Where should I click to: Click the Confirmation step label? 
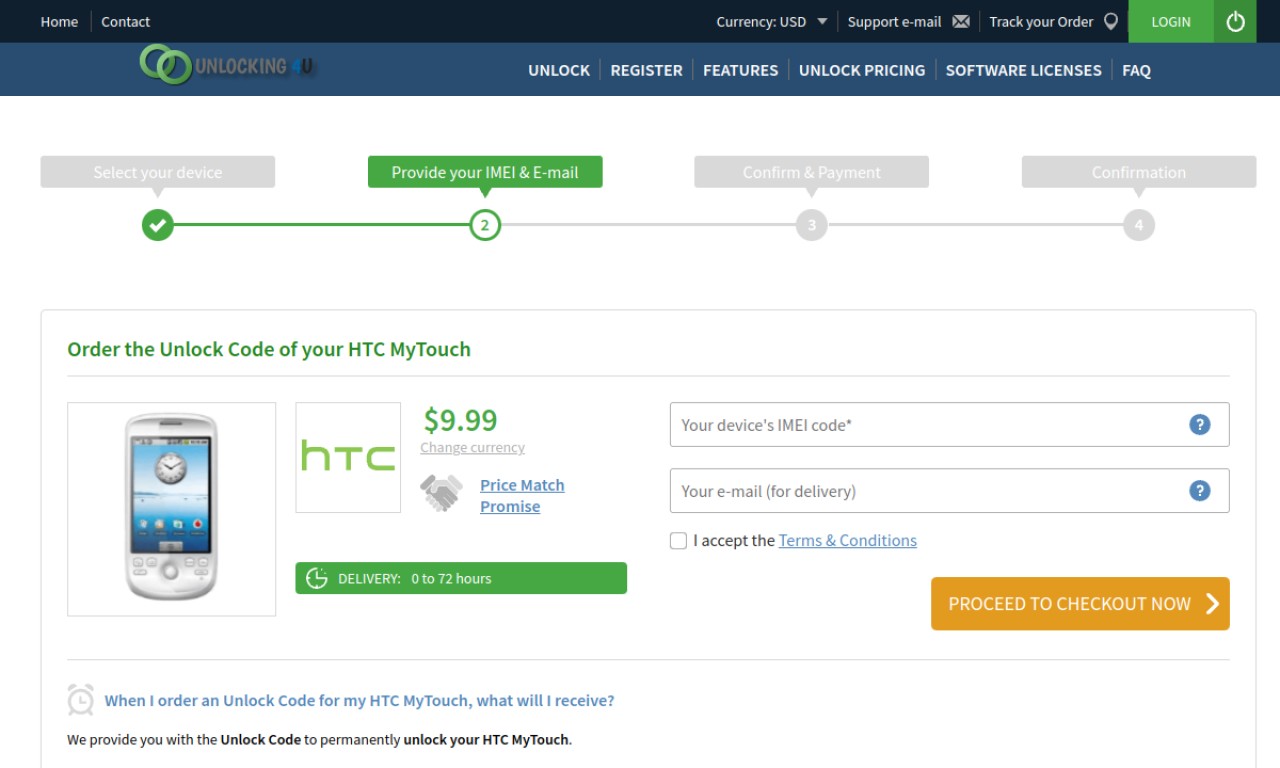pos(1139,172)
